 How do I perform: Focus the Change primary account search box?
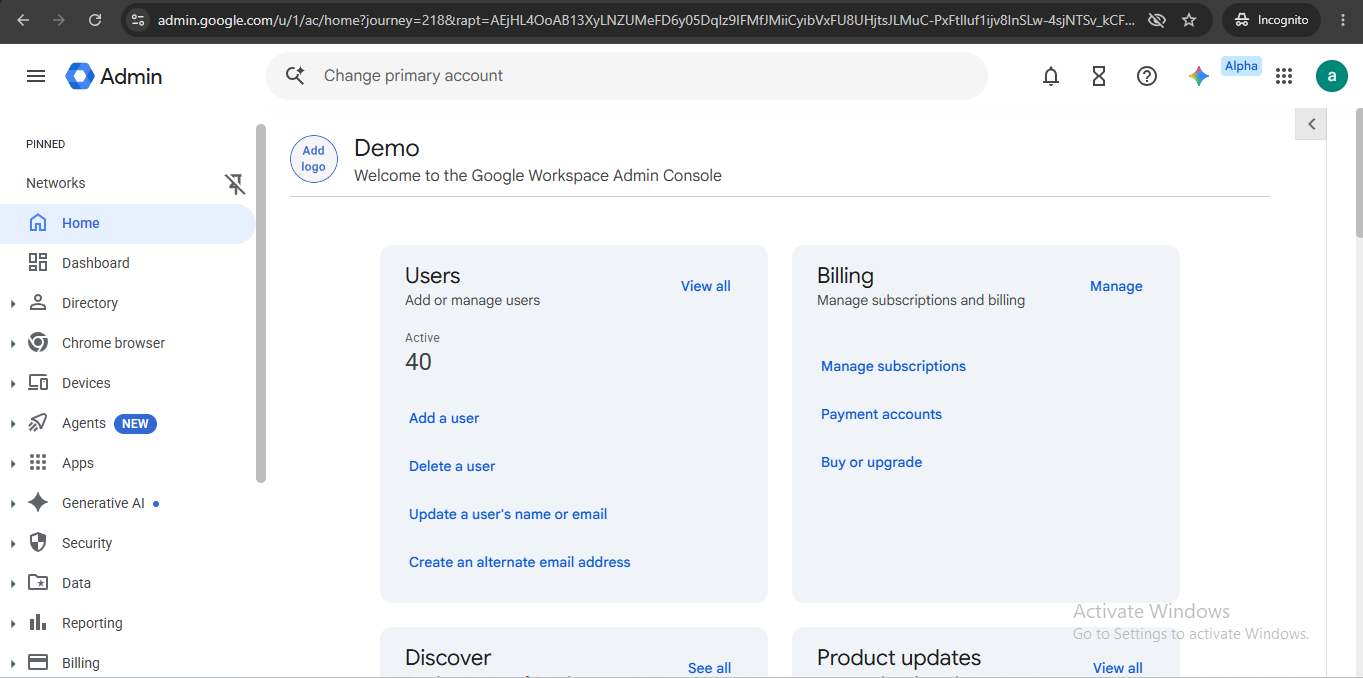tap(626, 76)
